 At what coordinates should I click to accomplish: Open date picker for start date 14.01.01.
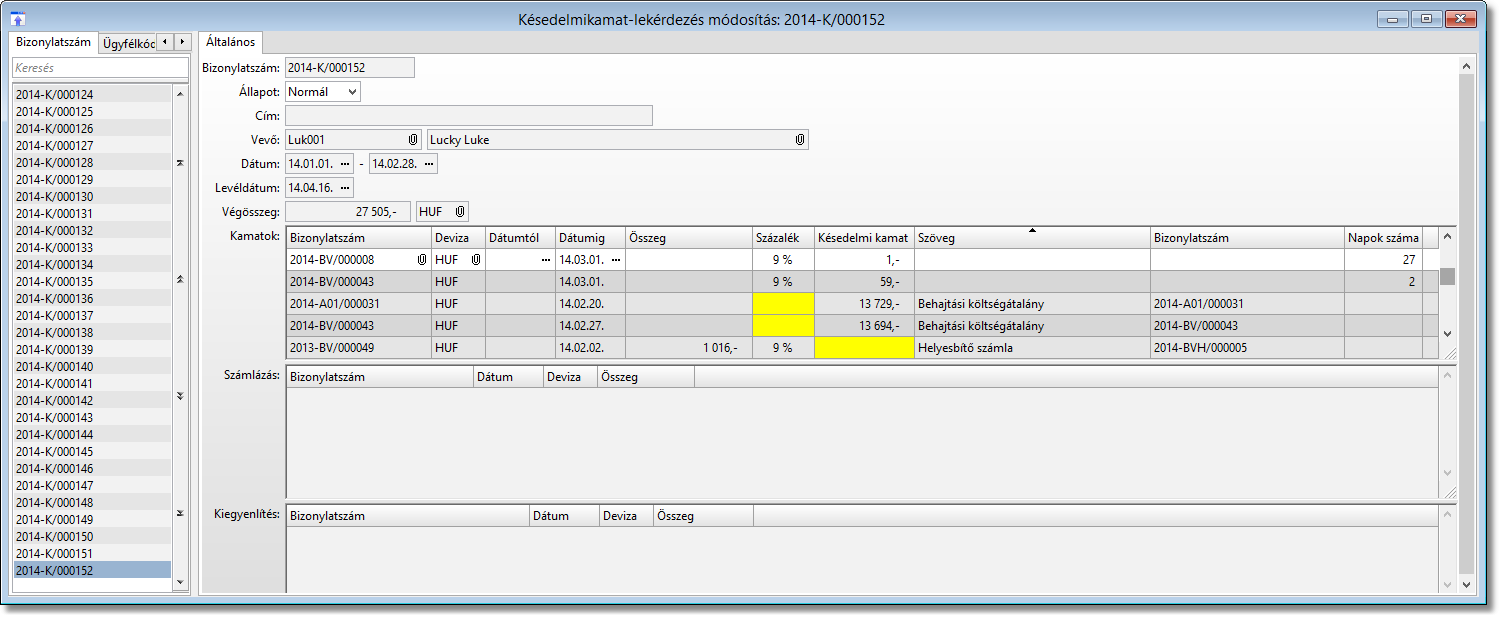[x=345, y=164]
